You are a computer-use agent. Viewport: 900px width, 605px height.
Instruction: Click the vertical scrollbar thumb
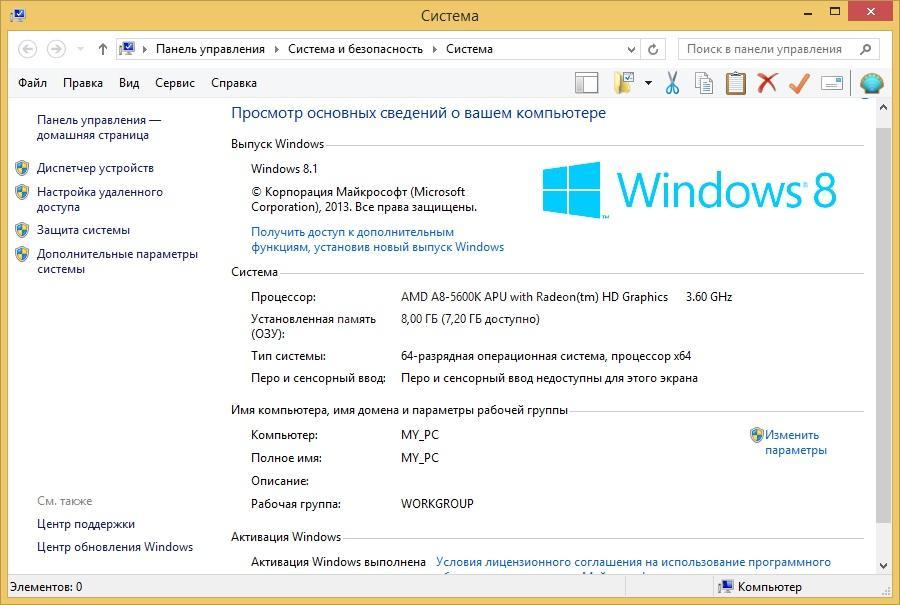click(x=883, y=325)
